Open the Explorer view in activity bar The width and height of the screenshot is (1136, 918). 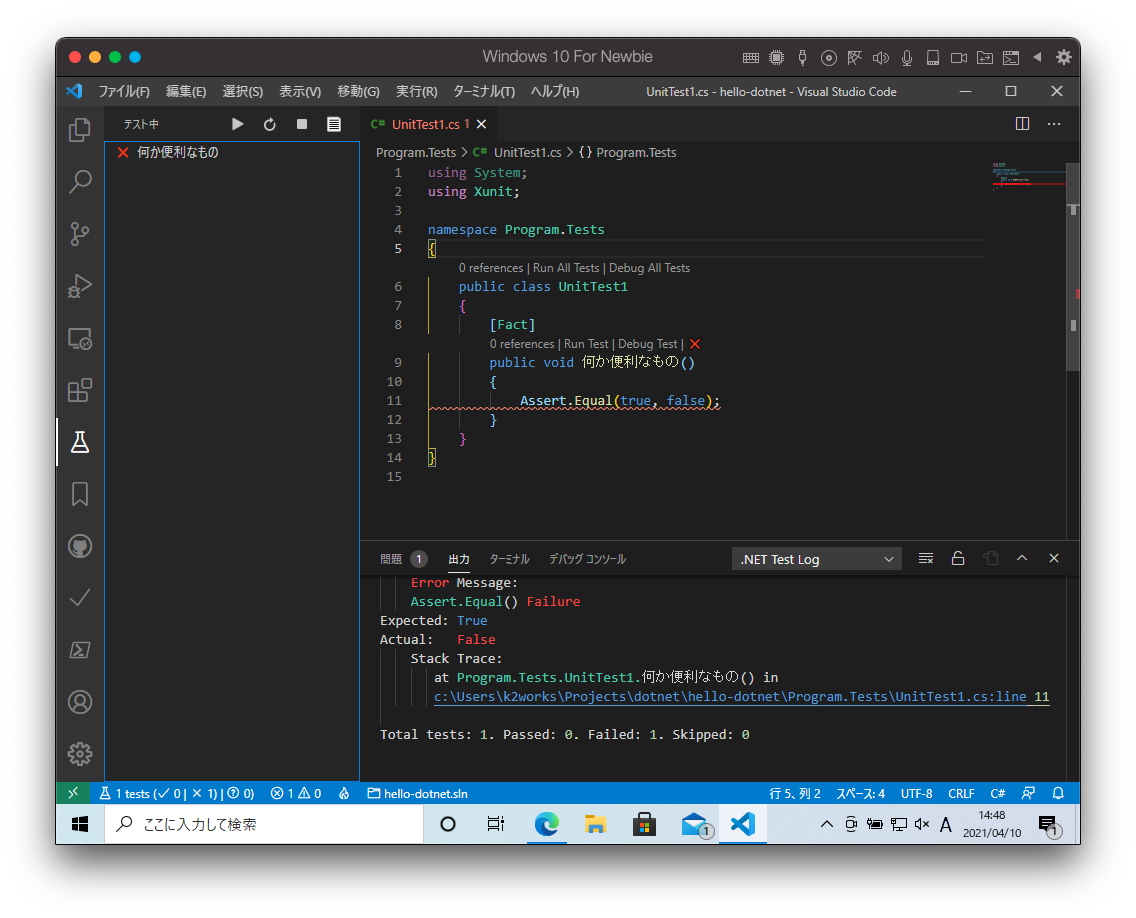tap(80, 130)
